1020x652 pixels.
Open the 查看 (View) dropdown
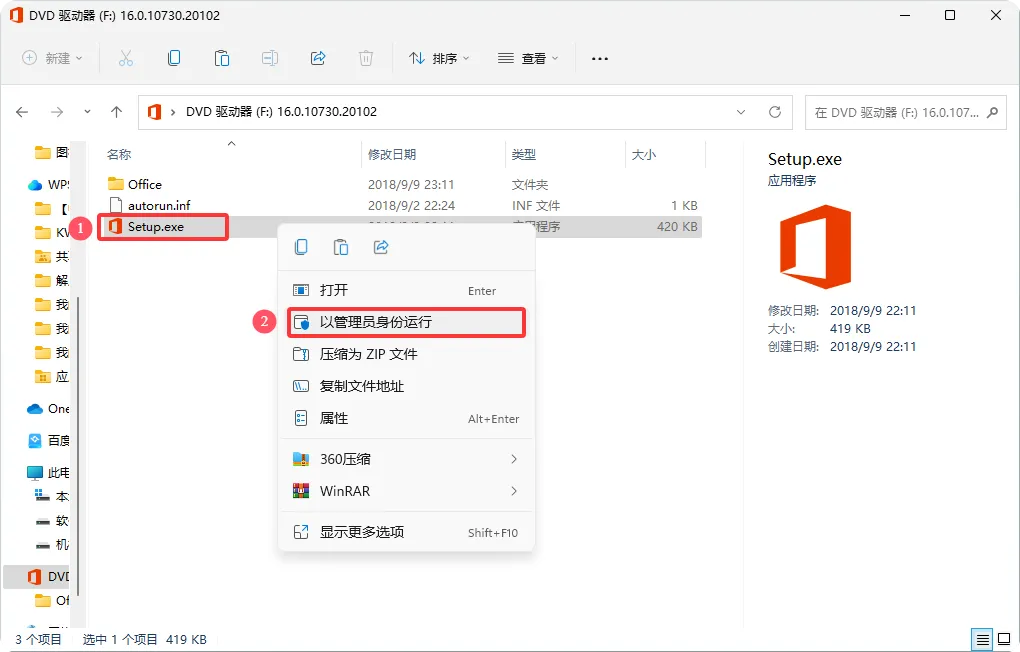point(528,58)
